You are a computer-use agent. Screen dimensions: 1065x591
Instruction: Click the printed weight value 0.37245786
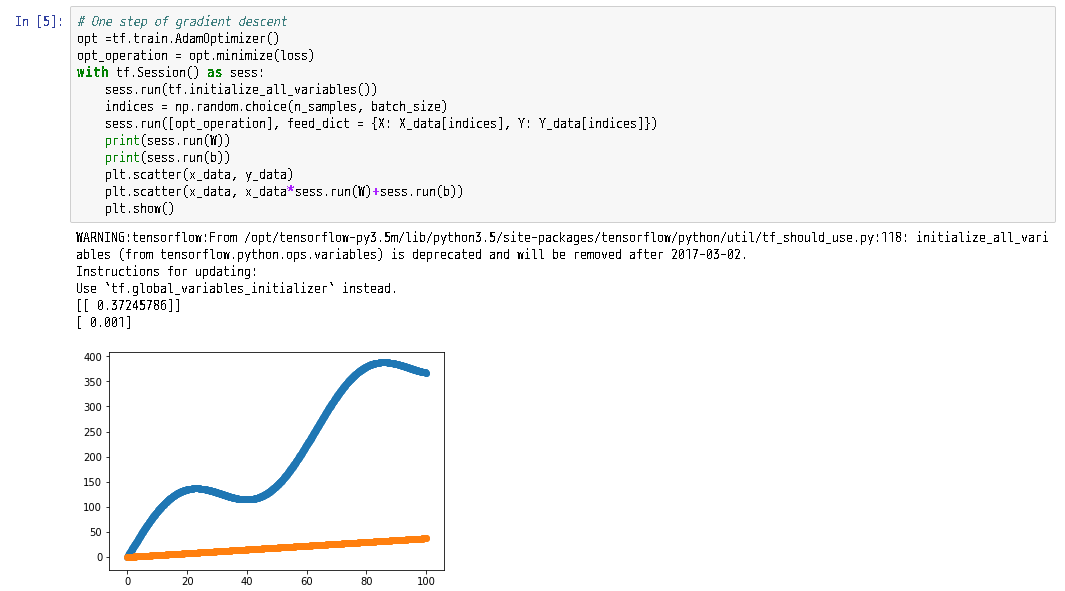click(x=129, y=306)
